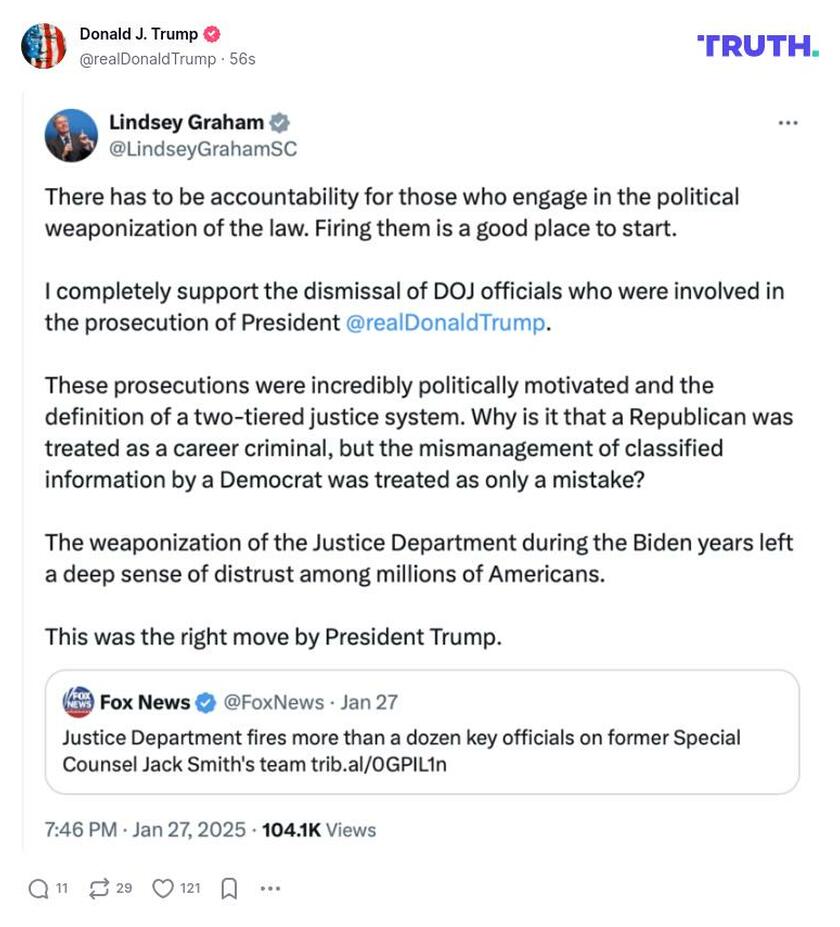Click the 7:46 PM Jan 27, 2025 timestamp
840x927 pixels.
click(x=146, y=830)
